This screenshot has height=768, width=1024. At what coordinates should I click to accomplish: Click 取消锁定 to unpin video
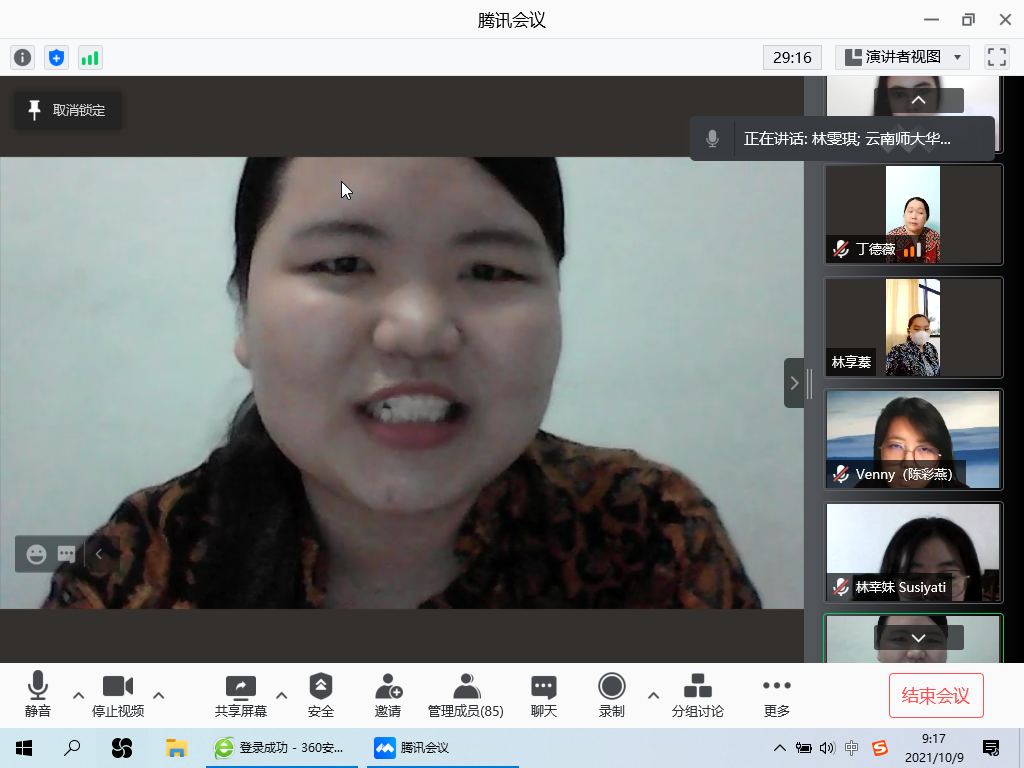67,110
